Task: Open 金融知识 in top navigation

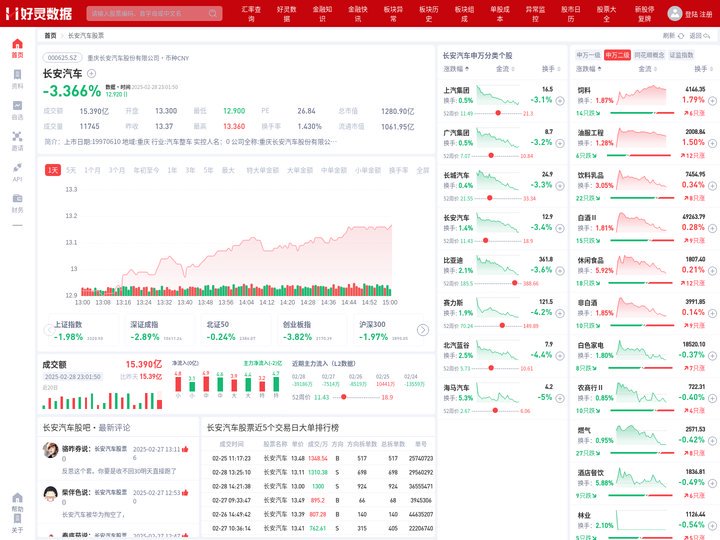Action: 322,14
